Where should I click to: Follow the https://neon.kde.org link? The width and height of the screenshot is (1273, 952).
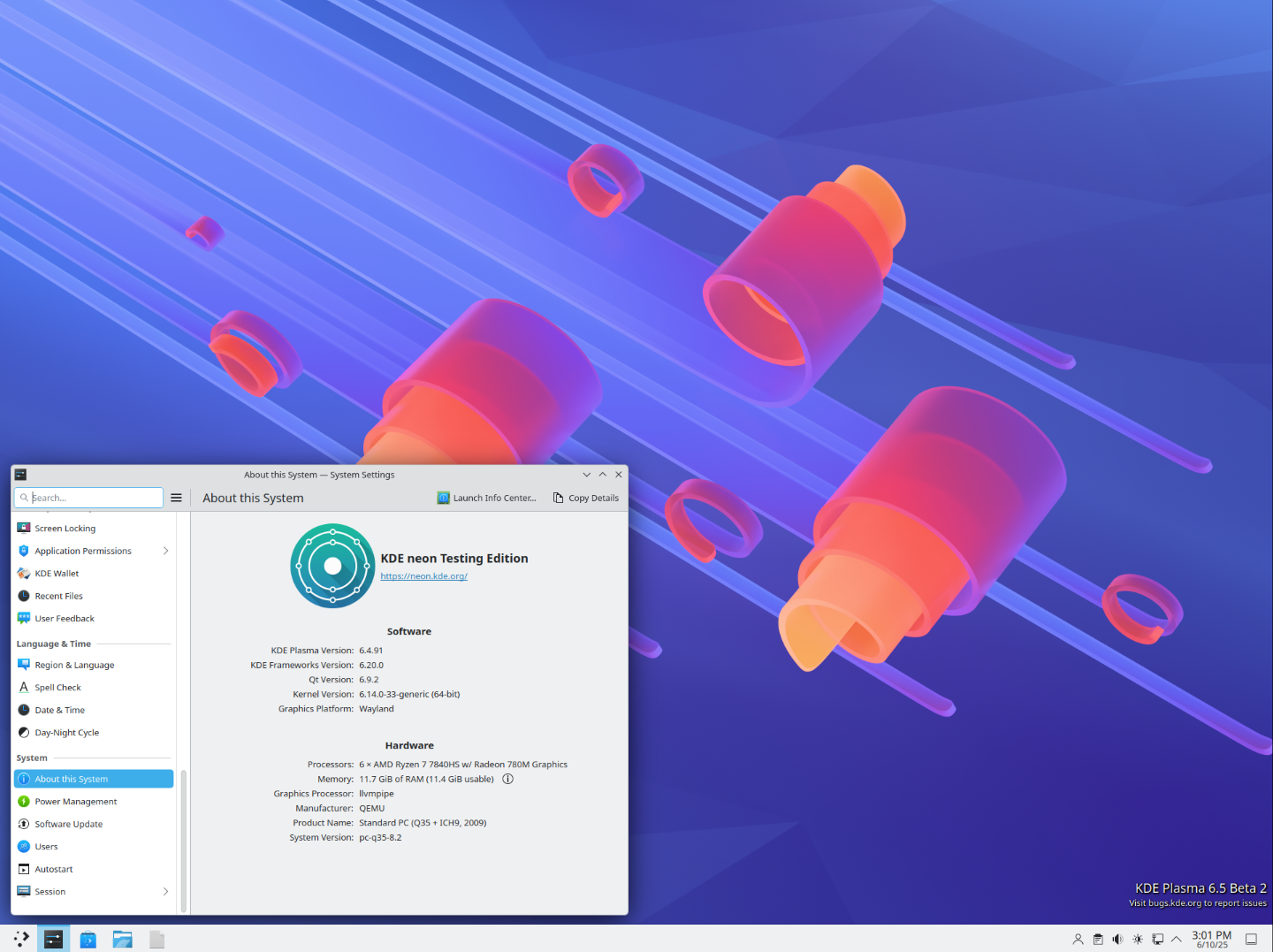[423, 575]
